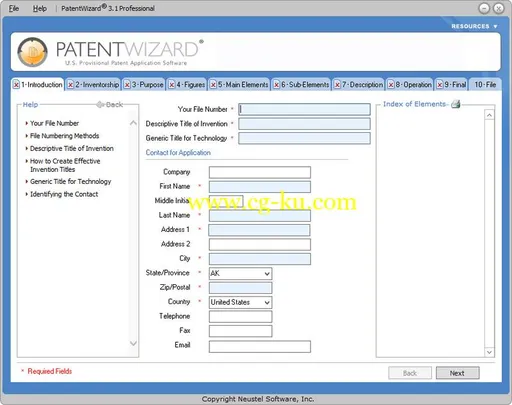Click the First Name input field

click(260, 187)
